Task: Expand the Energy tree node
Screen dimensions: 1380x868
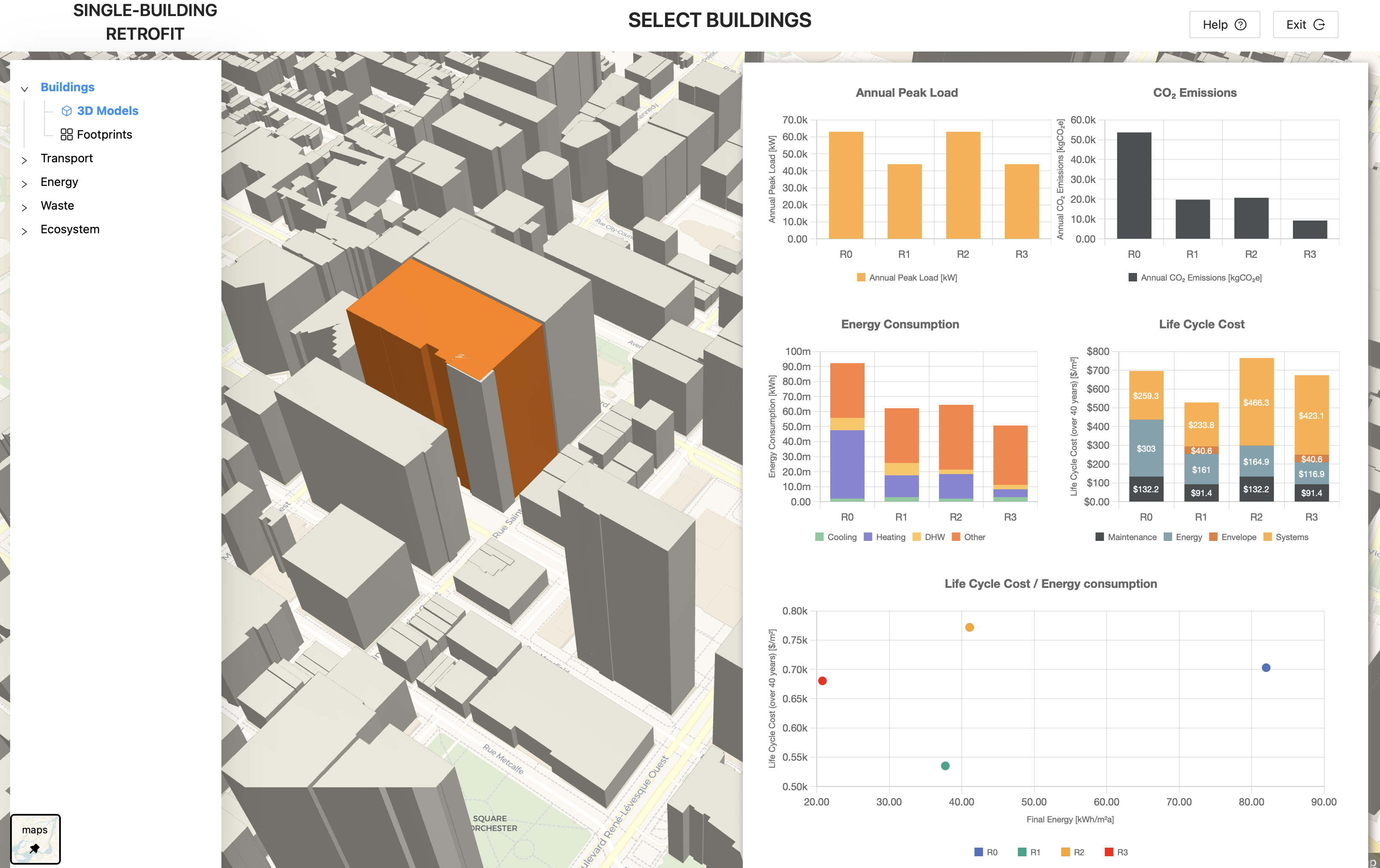Action: click(x=25, y=183)
